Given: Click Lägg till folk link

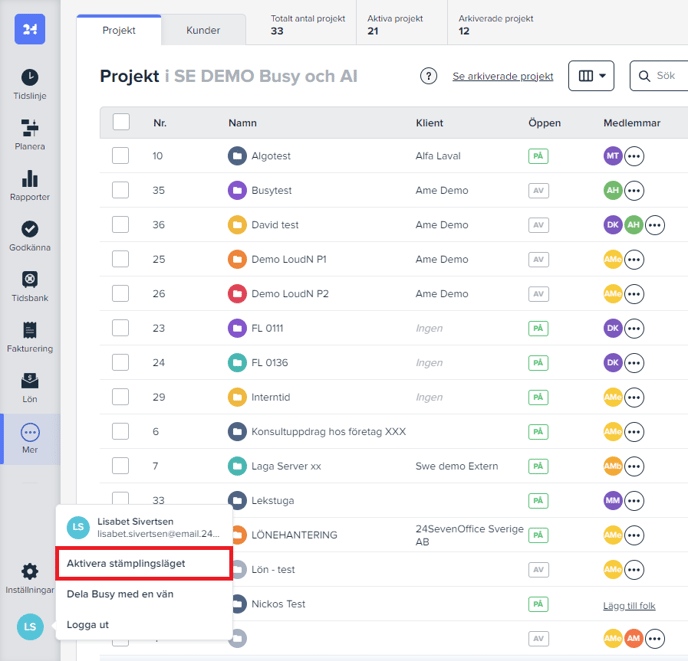Looking at the screenshot, I should pos(629,605).
